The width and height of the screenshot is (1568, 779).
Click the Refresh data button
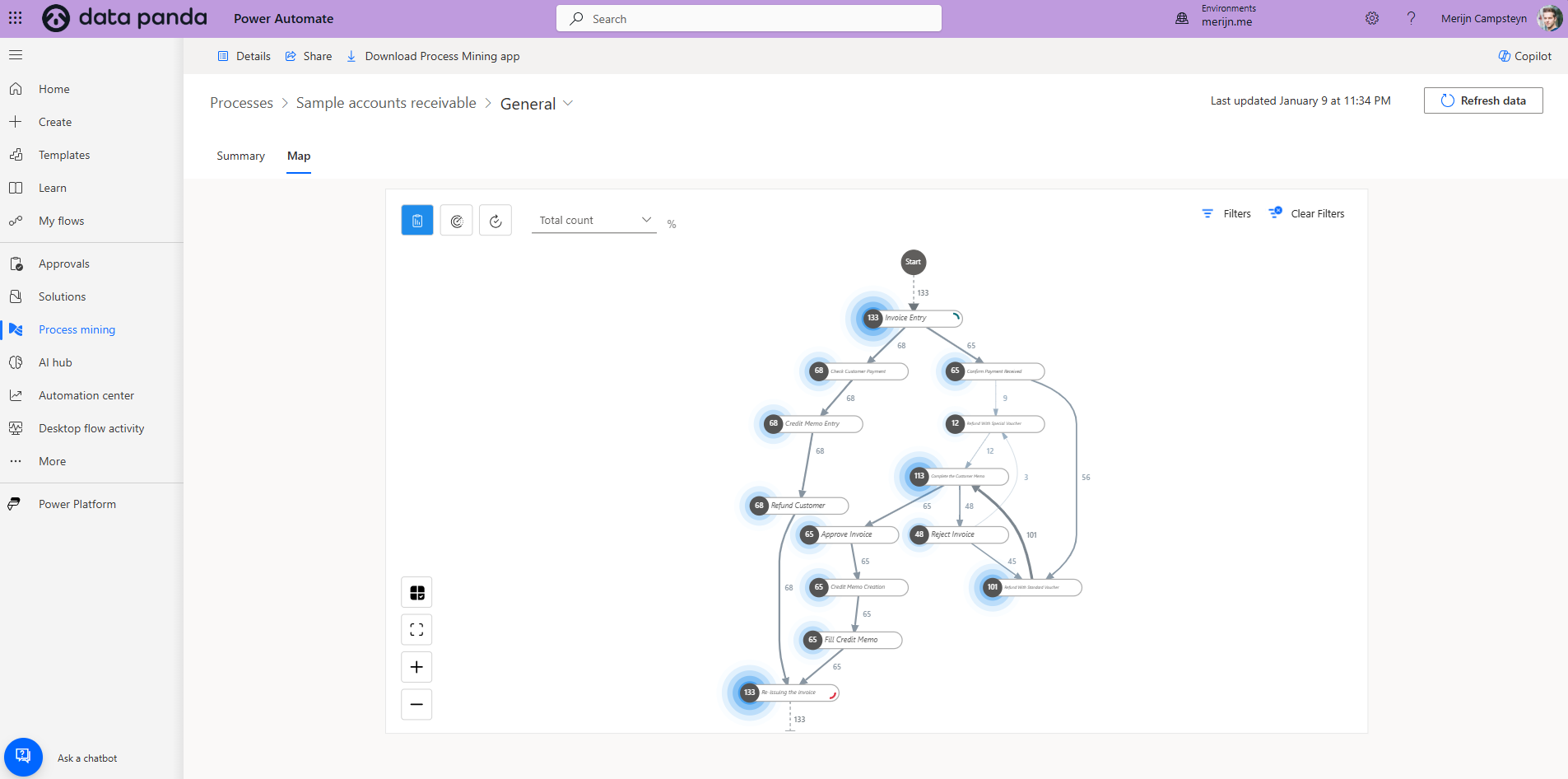1483,100
